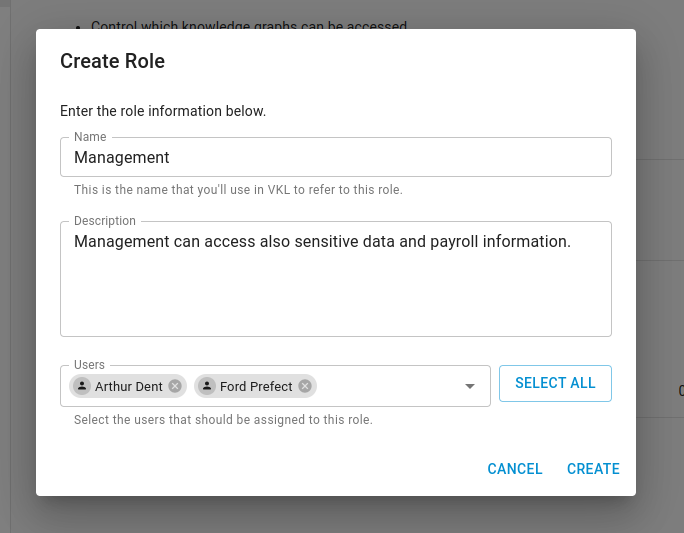Click the Name field label
Viewport: 684px width, 533px height.
coord(90,137)
